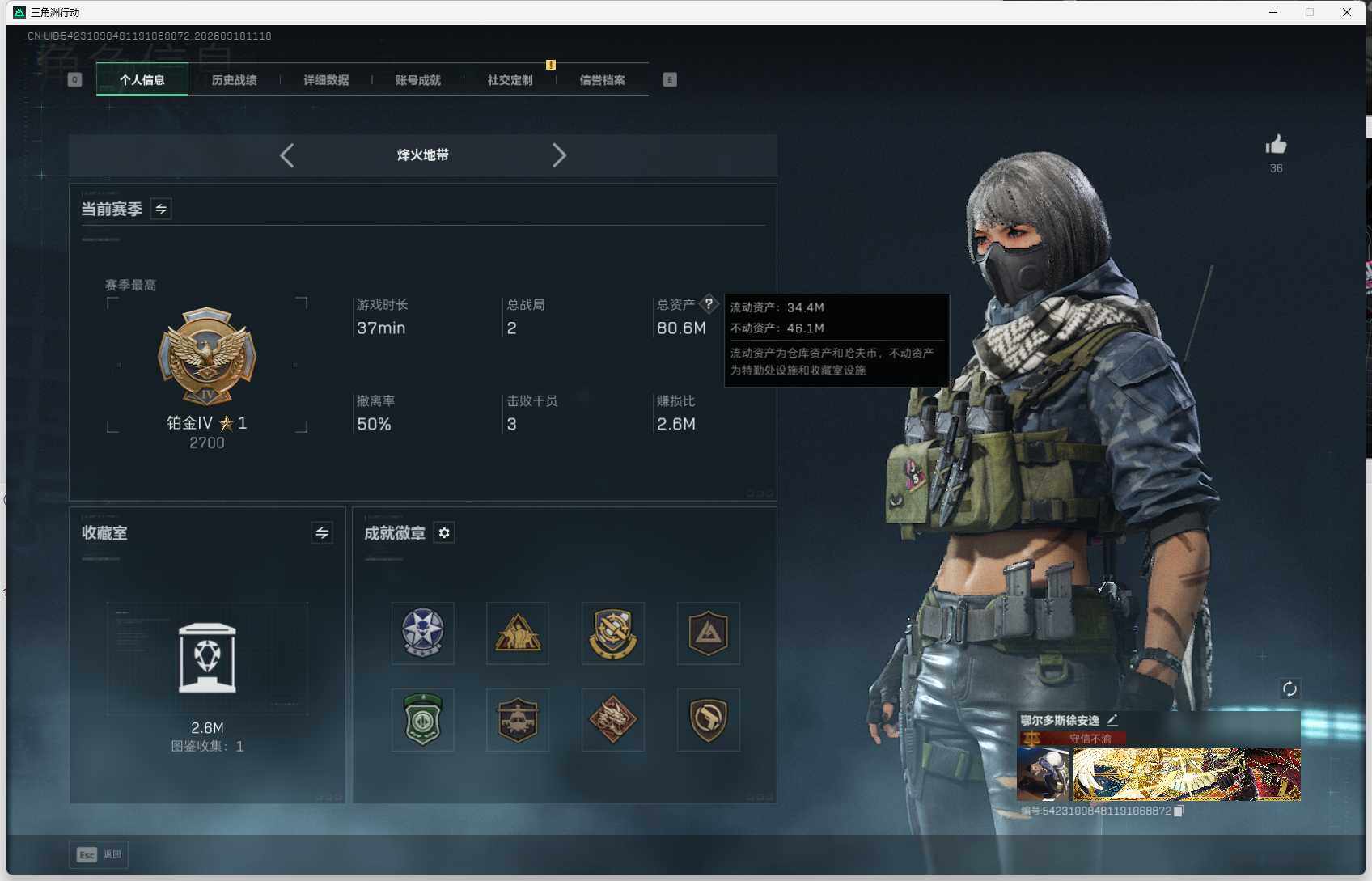1372x881 pixels.
Task: Select the 社交定制 tab
Action: [510, 80]
